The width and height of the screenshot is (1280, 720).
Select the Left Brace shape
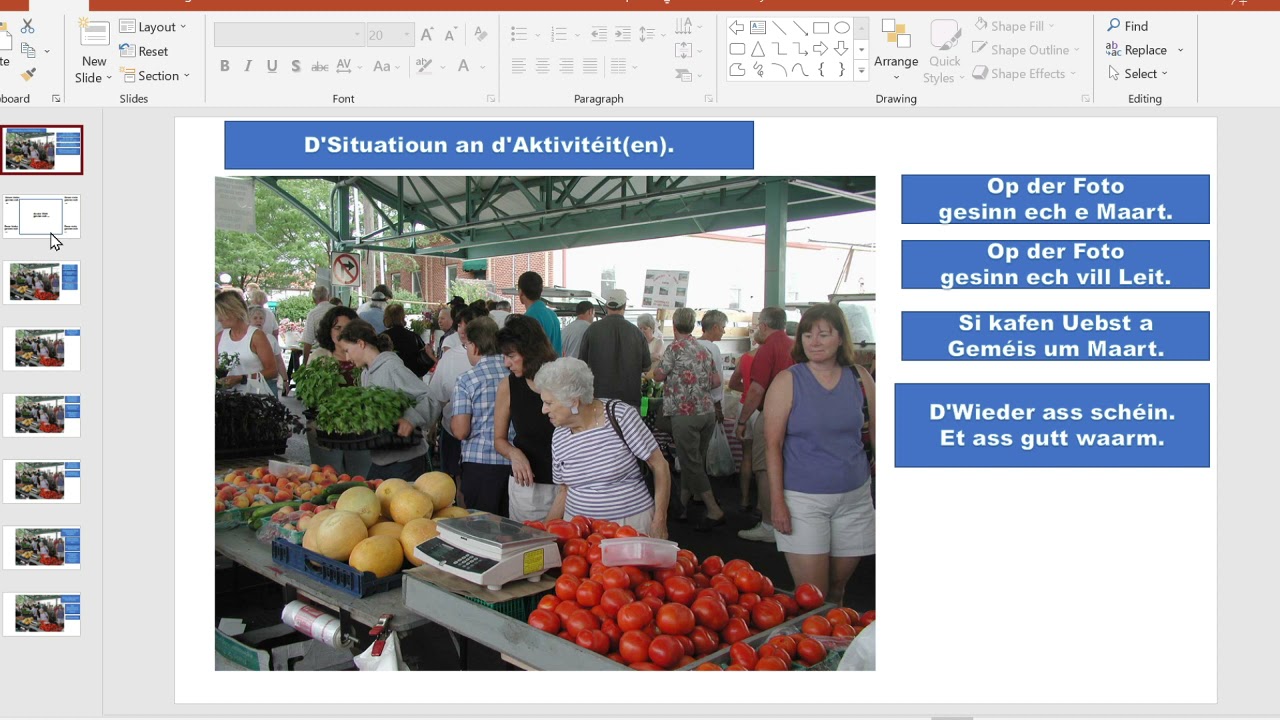(821, 69)
